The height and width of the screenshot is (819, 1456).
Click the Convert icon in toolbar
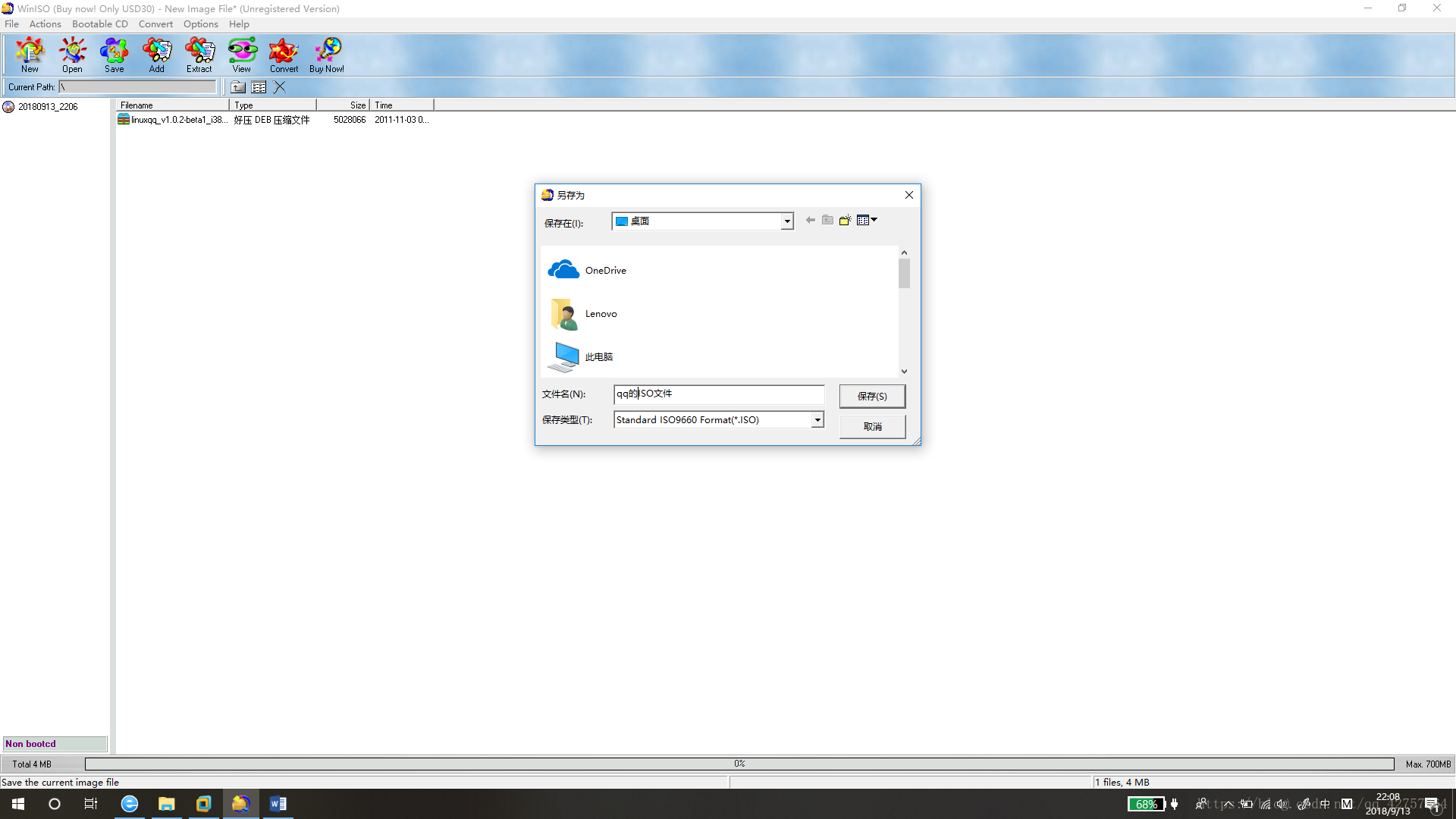tap(283, 54)
